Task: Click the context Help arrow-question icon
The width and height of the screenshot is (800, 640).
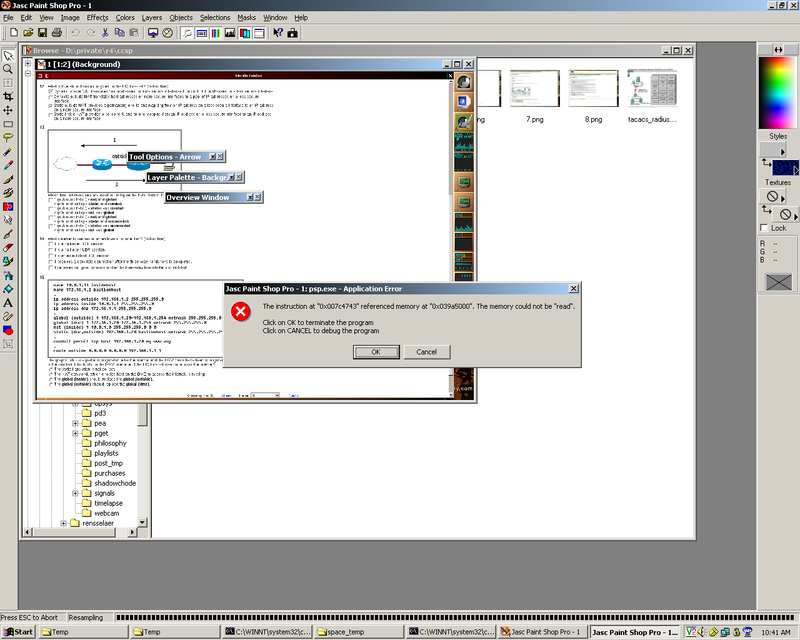Action: [278, 33]
